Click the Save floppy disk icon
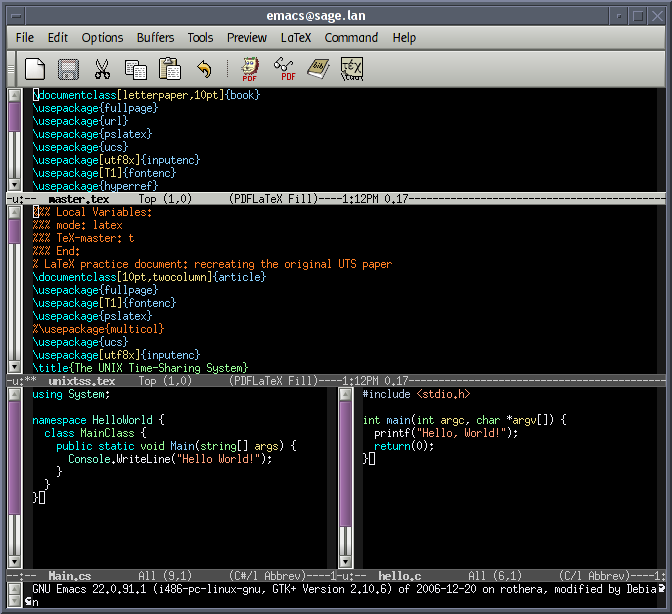The height and width of the screenshot is (614, 672). click(68, 69)
